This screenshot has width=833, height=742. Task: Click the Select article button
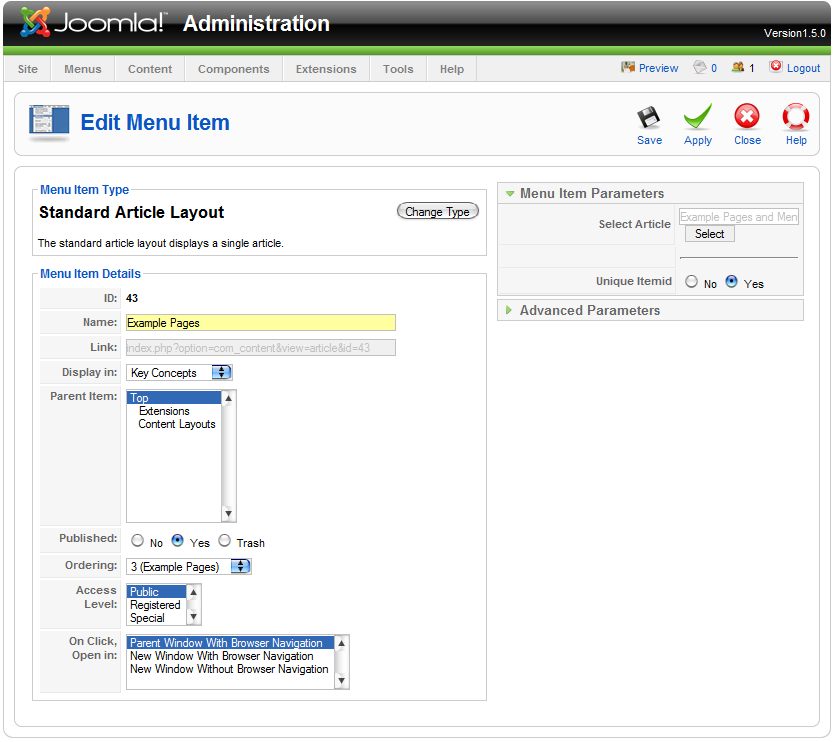click(x=709, y=234)
